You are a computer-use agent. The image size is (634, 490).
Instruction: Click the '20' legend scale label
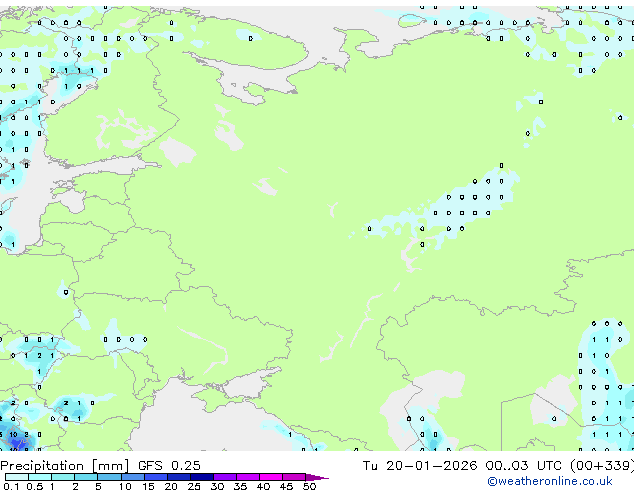point(171,486)
